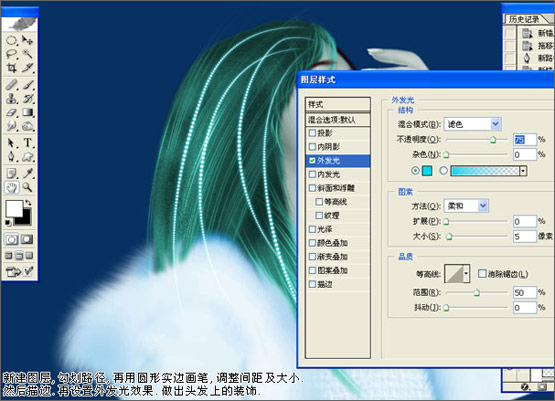Image resolution: width=555 pixels, height=401 pixels.
Task: Select the Gradient tool
Action: click(x=27, y=113)
